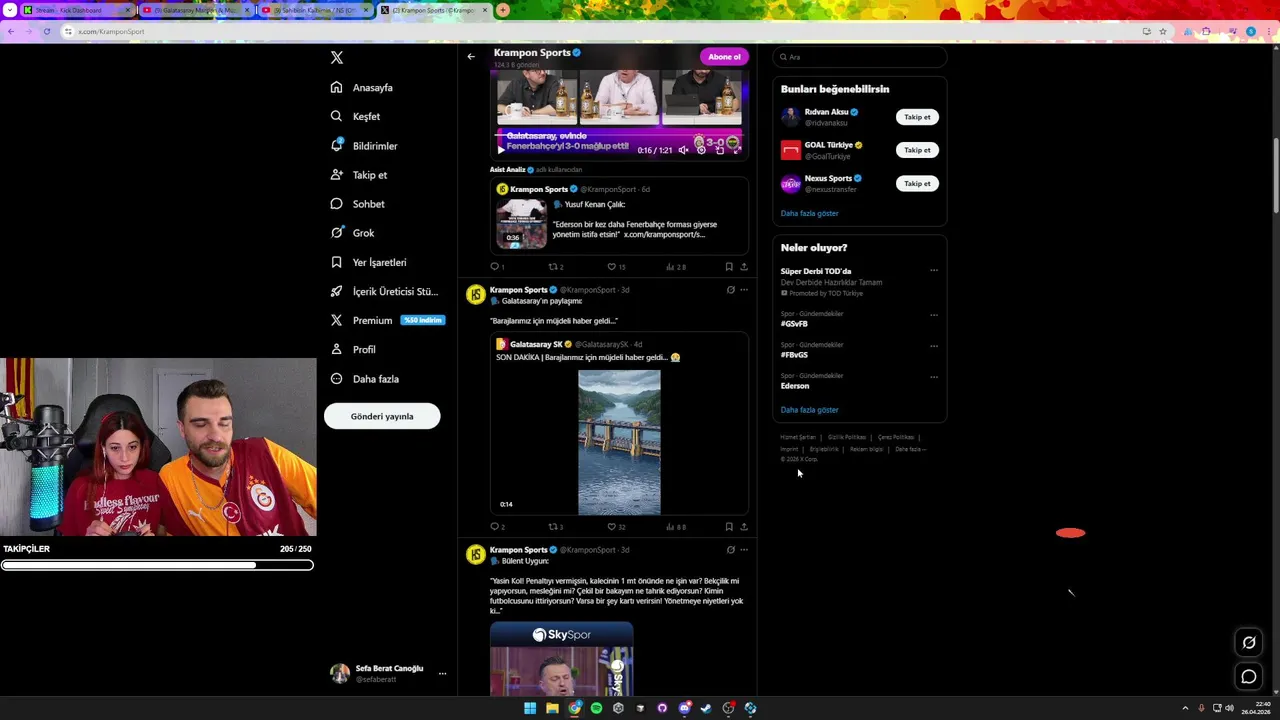Open video playback settings gear

[x=701, y=150]
